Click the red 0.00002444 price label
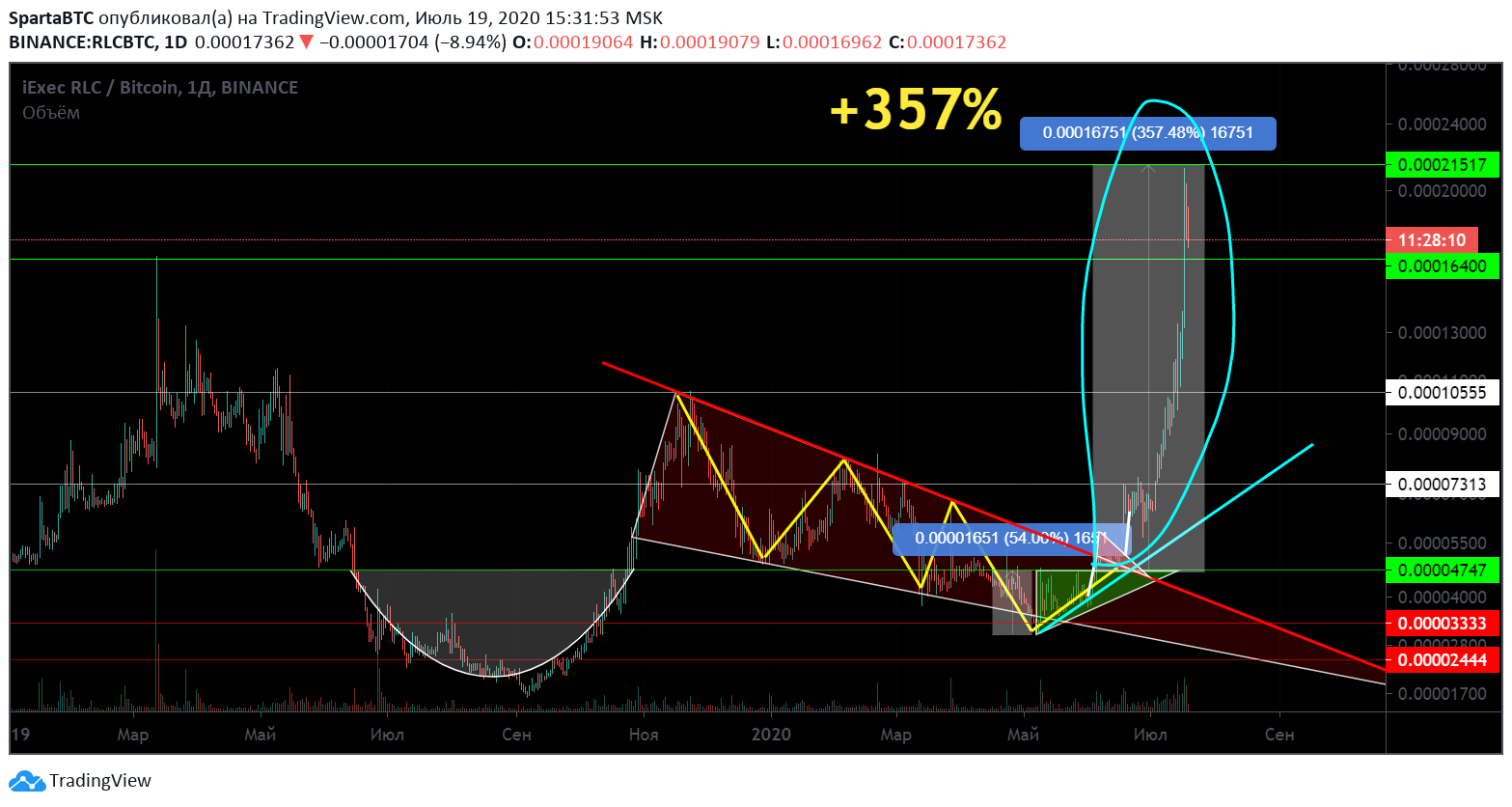The image size is (1512, 807). tap(1443, 660)
